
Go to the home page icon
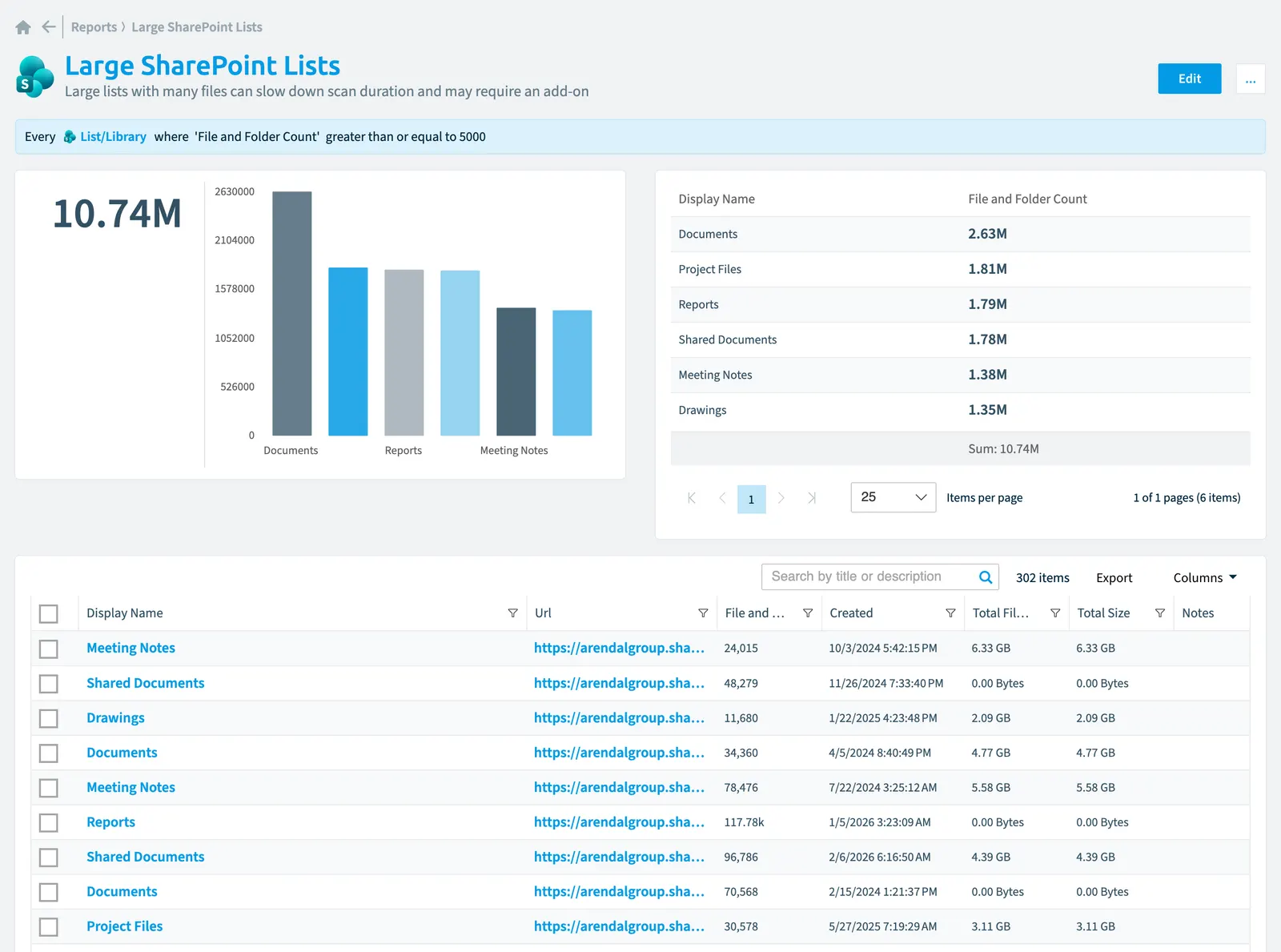(23, 27)
